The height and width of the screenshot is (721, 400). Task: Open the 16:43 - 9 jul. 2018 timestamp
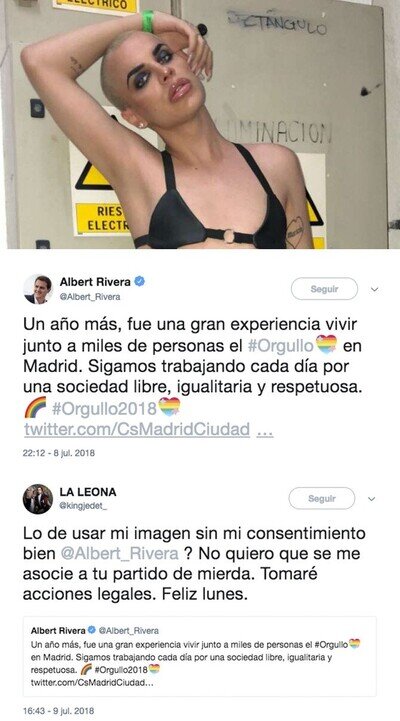tap(58, 711)
